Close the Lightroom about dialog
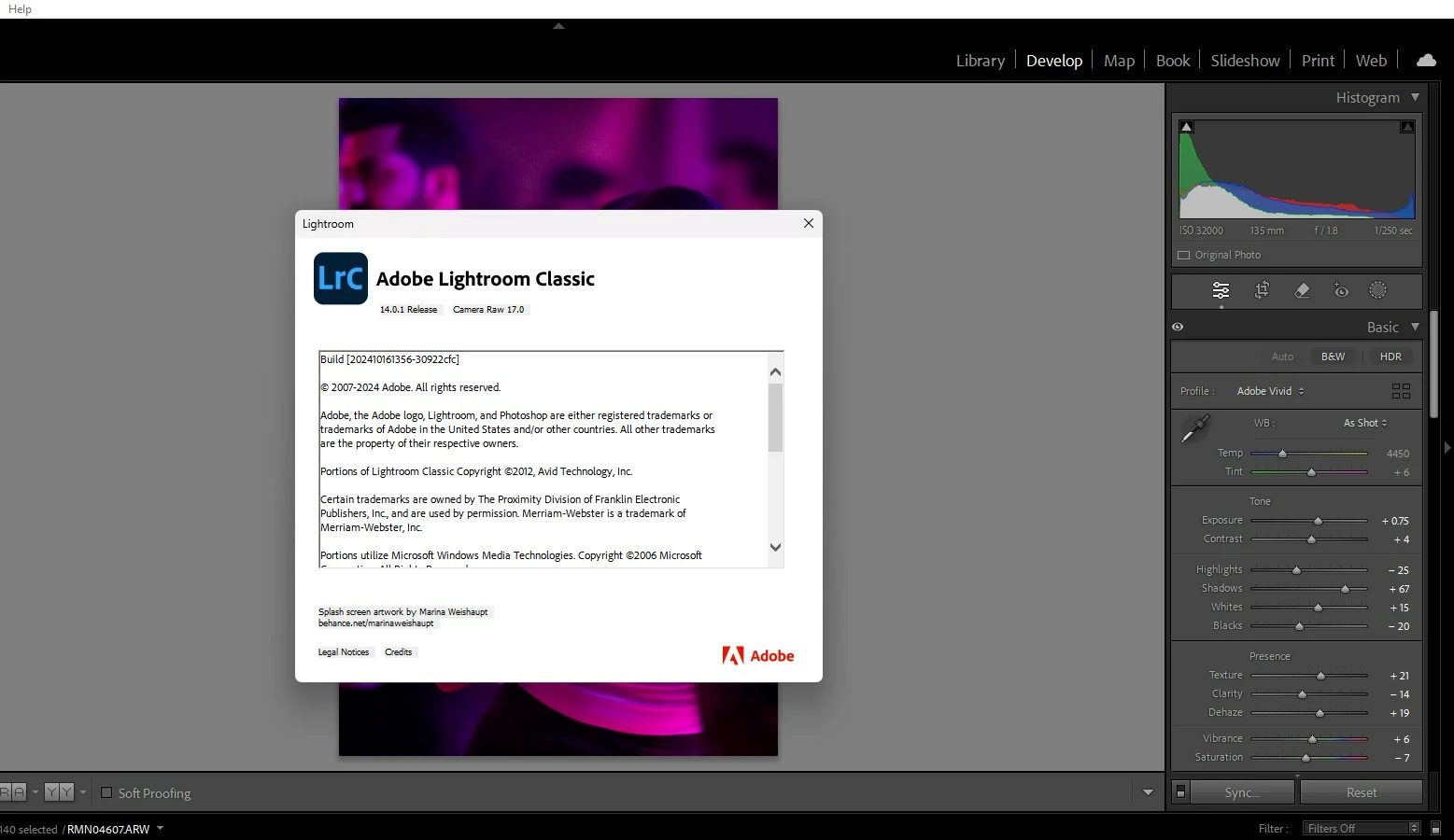The height and width of the screenshot is (840, 1454). [809, 223]
